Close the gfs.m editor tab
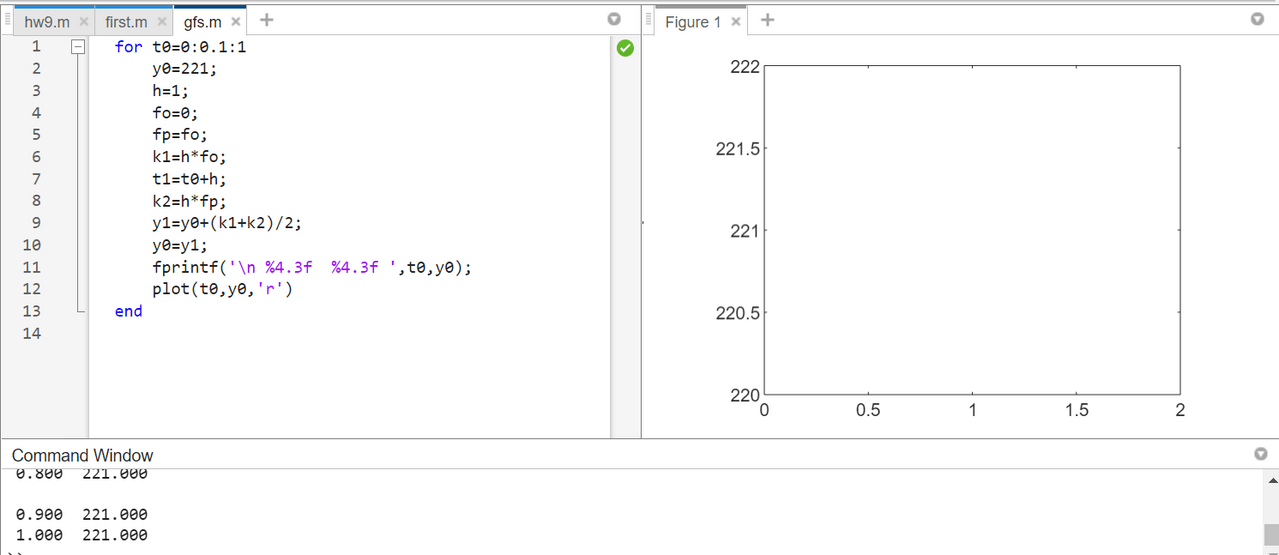Image resolution: width=1279 pixels, height=555 pixels. click(236, 22)
